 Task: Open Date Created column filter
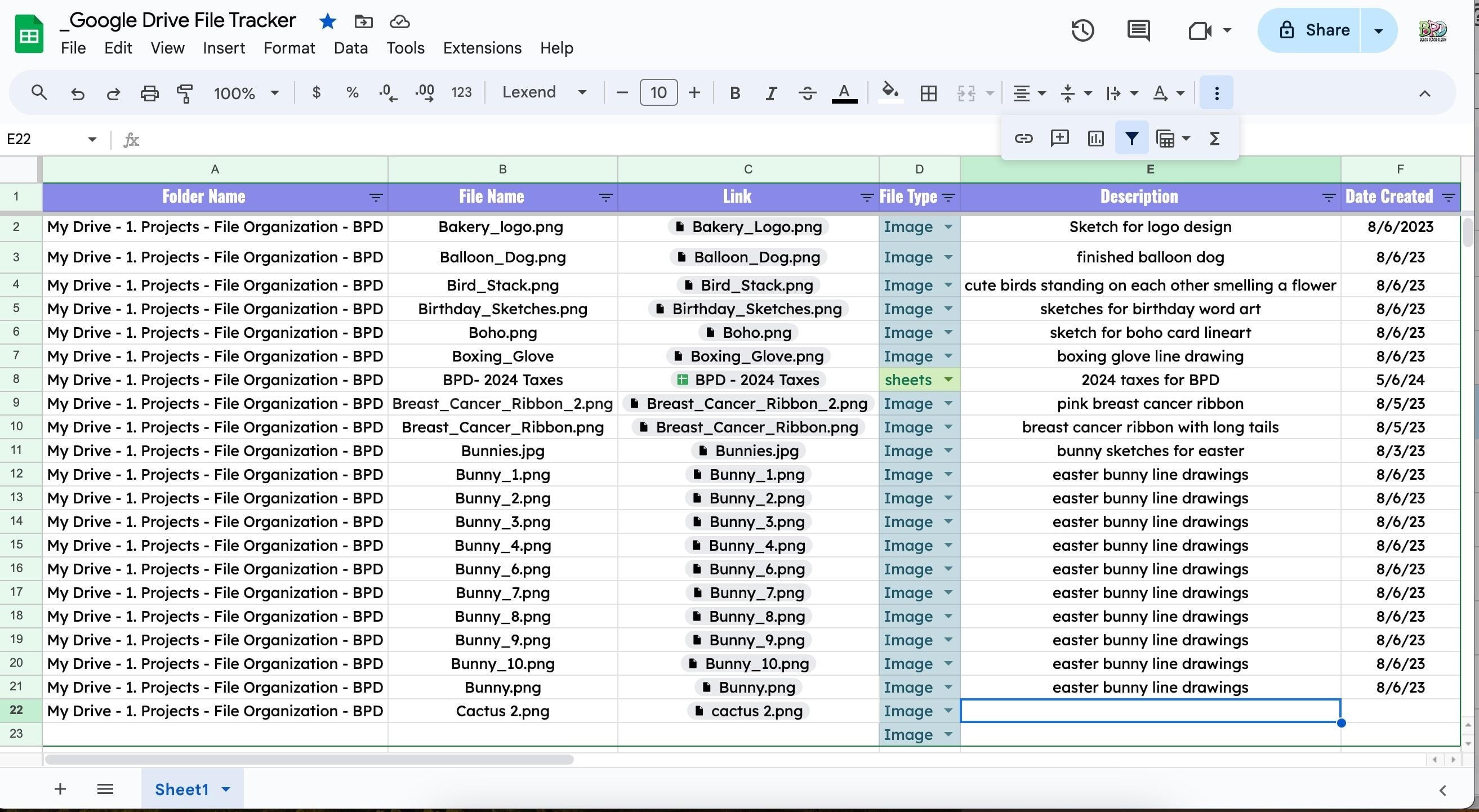[1449, 198]
